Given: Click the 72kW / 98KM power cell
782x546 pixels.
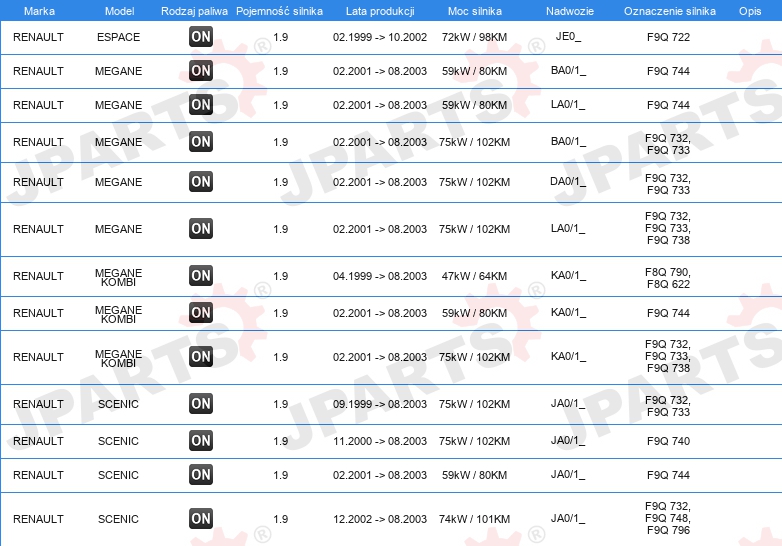Looking at the screenshot, I should click(x=474, y=37).
